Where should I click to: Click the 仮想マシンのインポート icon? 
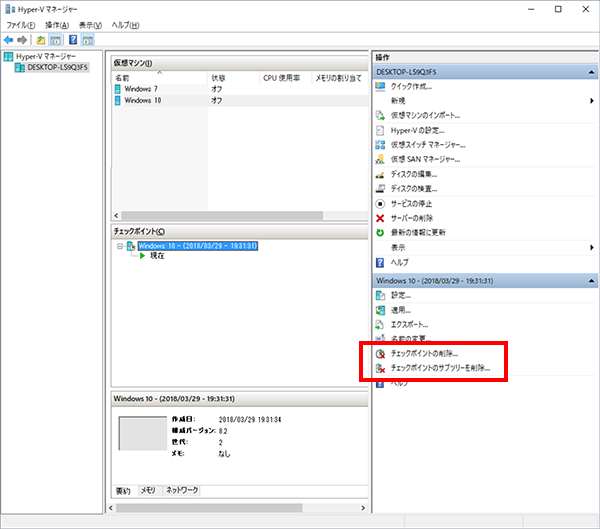[380, 116]
